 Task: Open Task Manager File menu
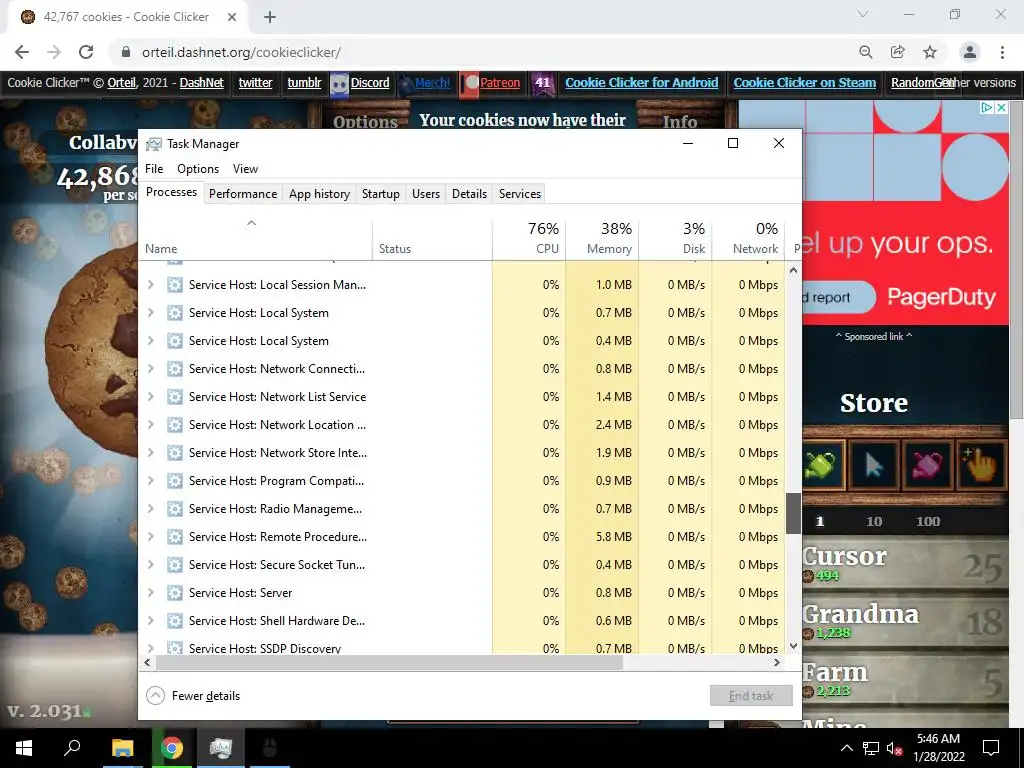[x=154, y=169]
